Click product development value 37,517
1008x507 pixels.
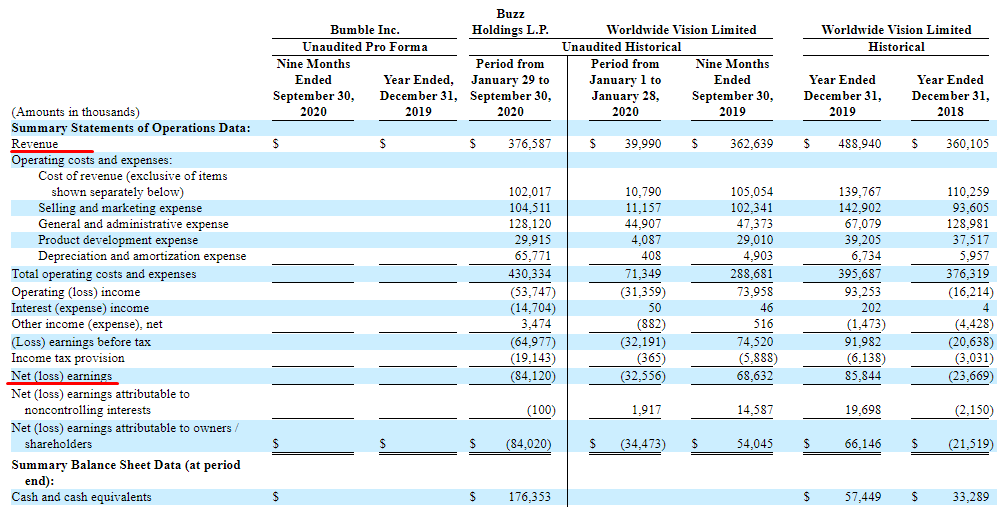tap(970, 240)
